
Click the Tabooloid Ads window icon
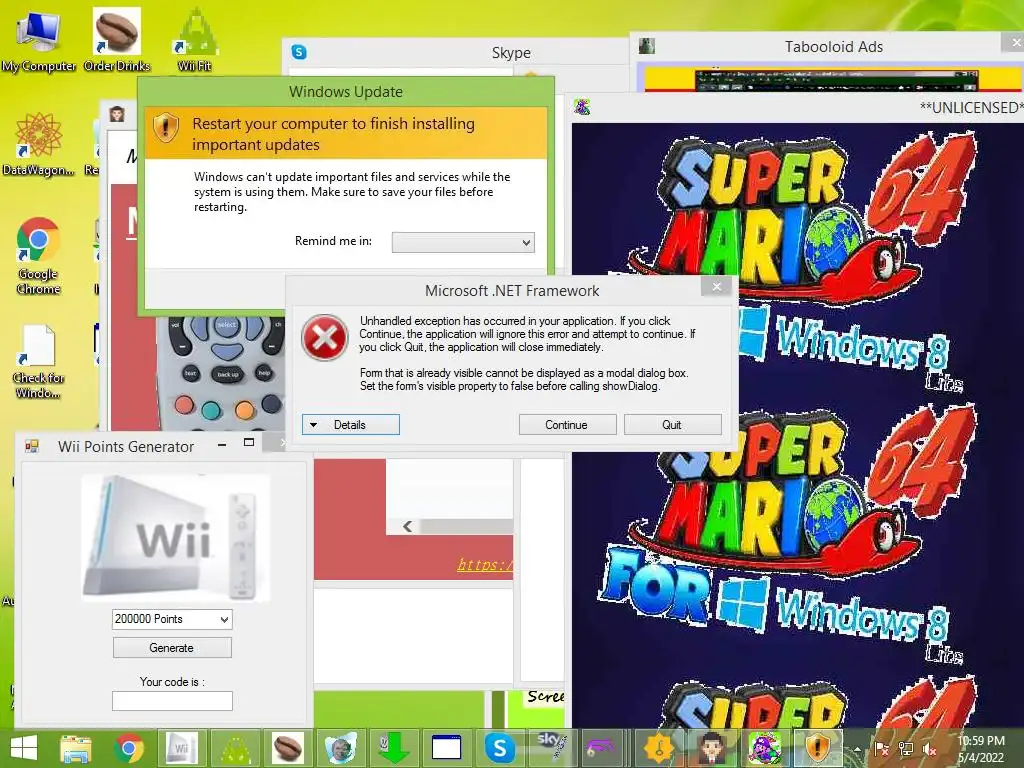point(647,46)
